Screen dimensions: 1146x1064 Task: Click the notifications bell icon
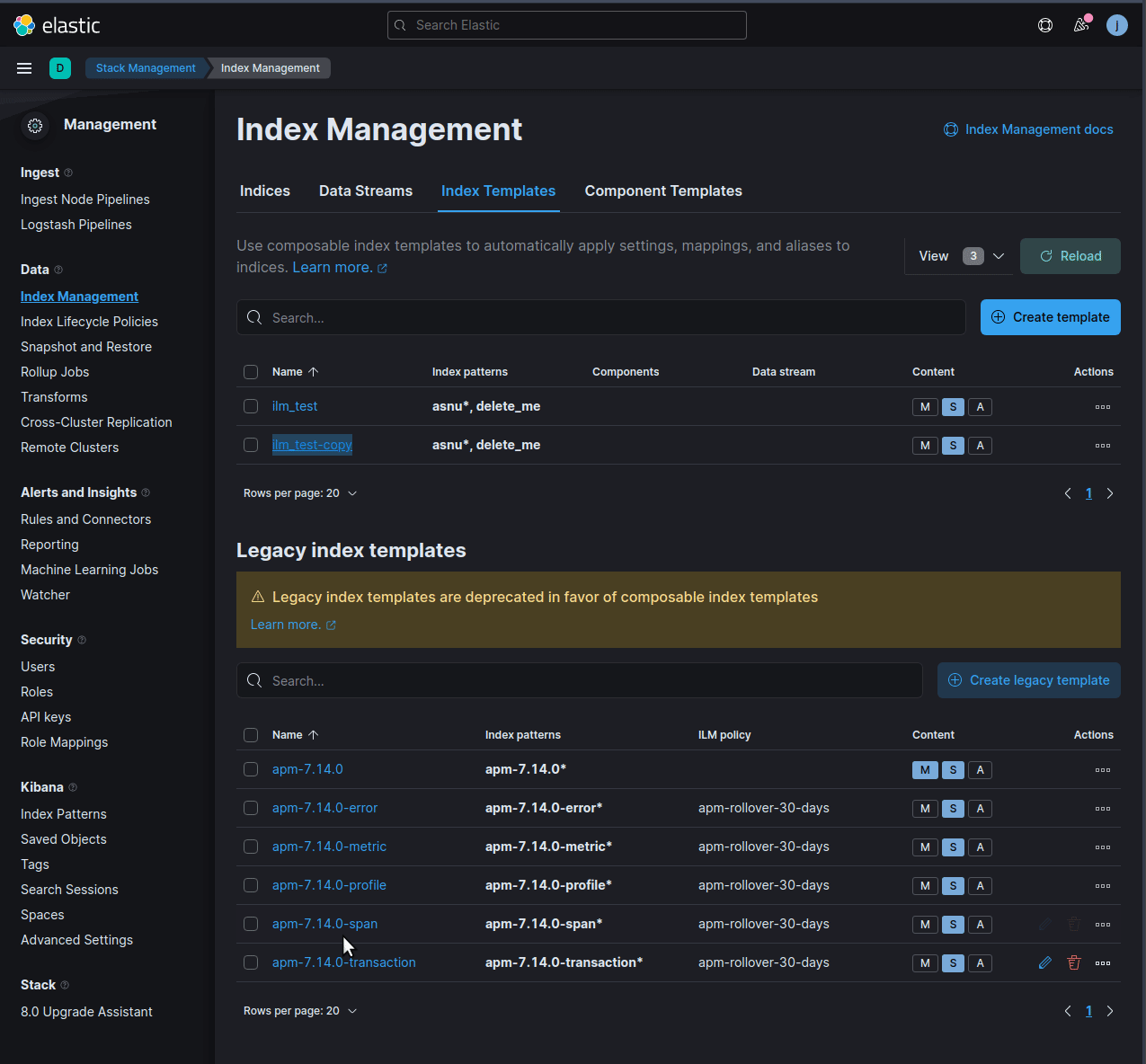[x=1081, y=25]
